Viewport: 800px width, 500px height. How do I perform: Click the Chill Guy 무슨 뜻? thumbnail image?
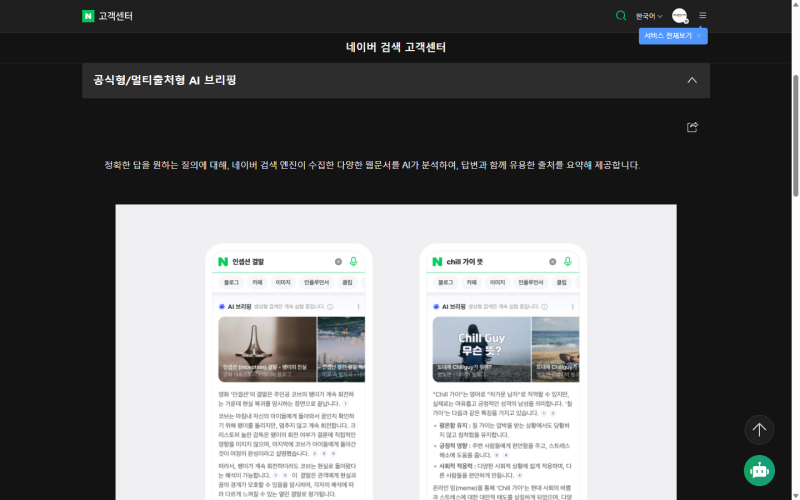pyautogui.click(x=482, y=349)
